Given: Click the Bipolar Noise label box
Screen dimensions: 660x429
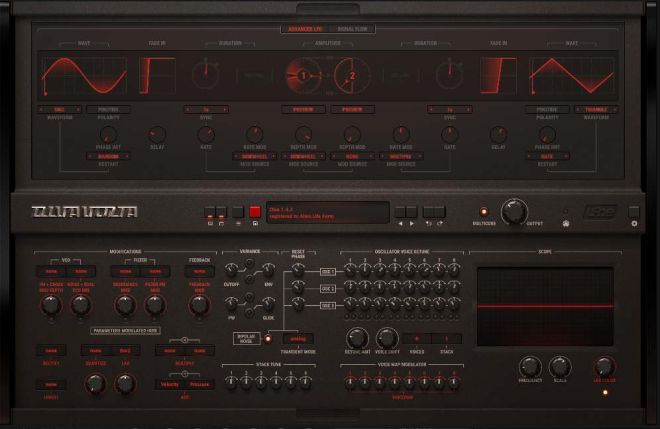Looking at the screenshot, I should tap(247, 339).
